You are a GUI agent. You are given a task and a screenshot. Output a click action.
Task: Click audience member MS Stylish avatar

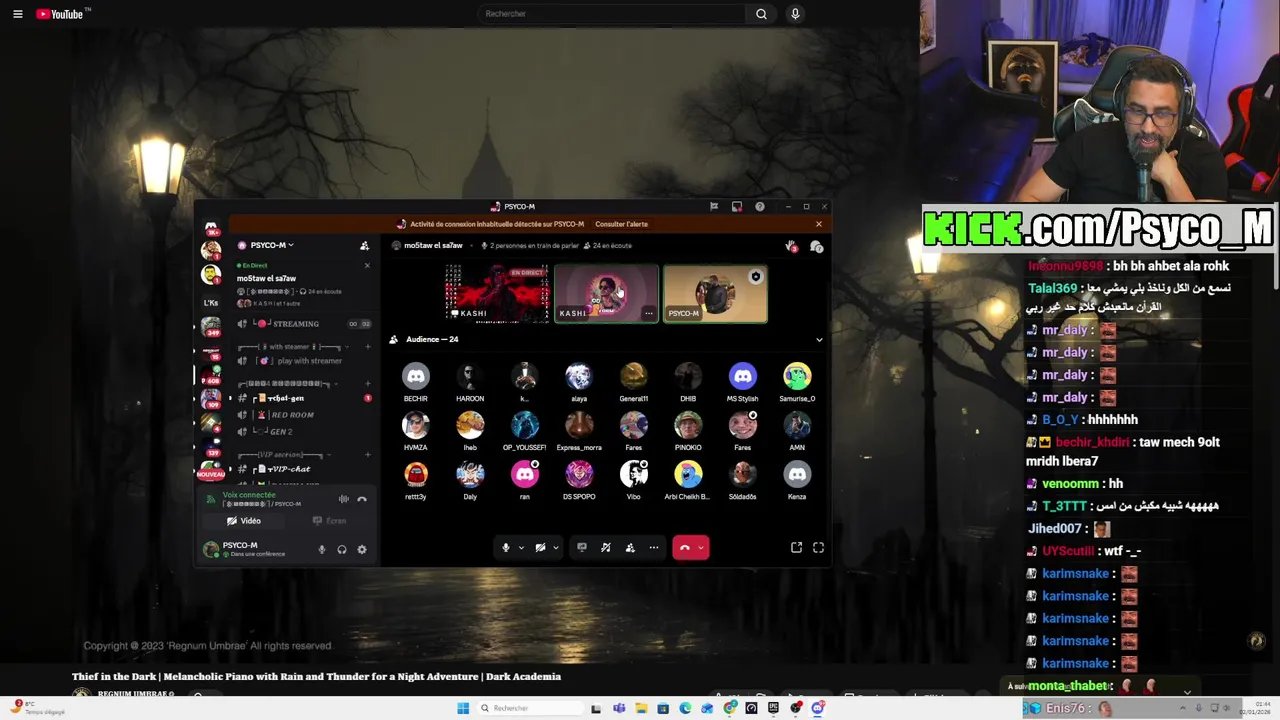click(x=742, y=376)
